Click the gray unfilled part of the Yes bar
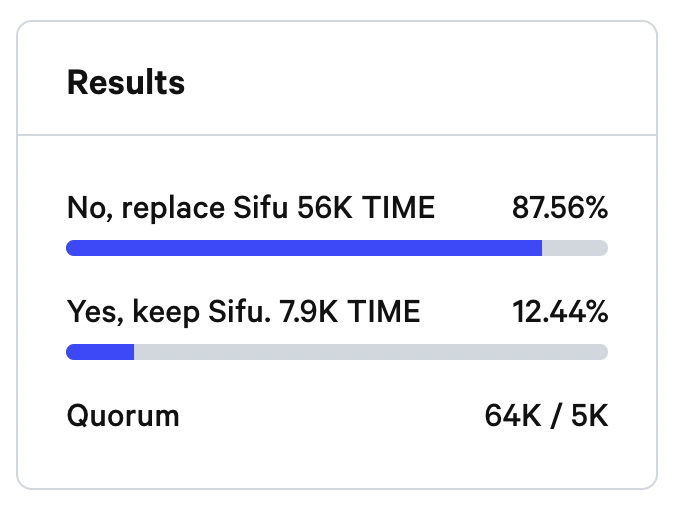674x520 pixels. click(370, 352)
